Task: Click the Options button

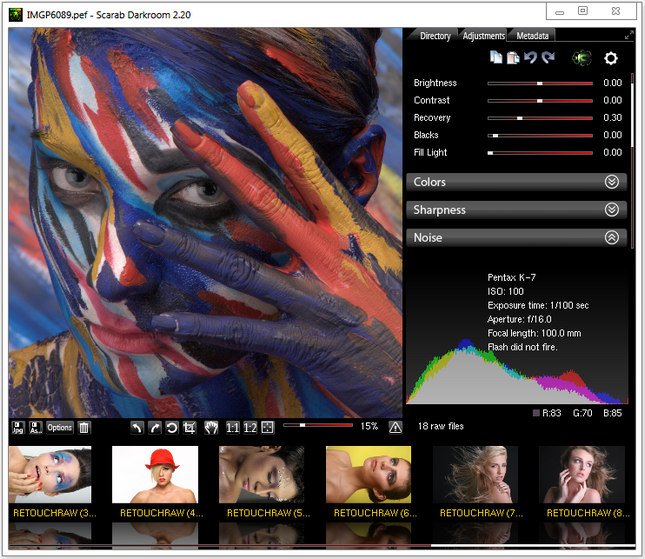Action: [60, 427]
